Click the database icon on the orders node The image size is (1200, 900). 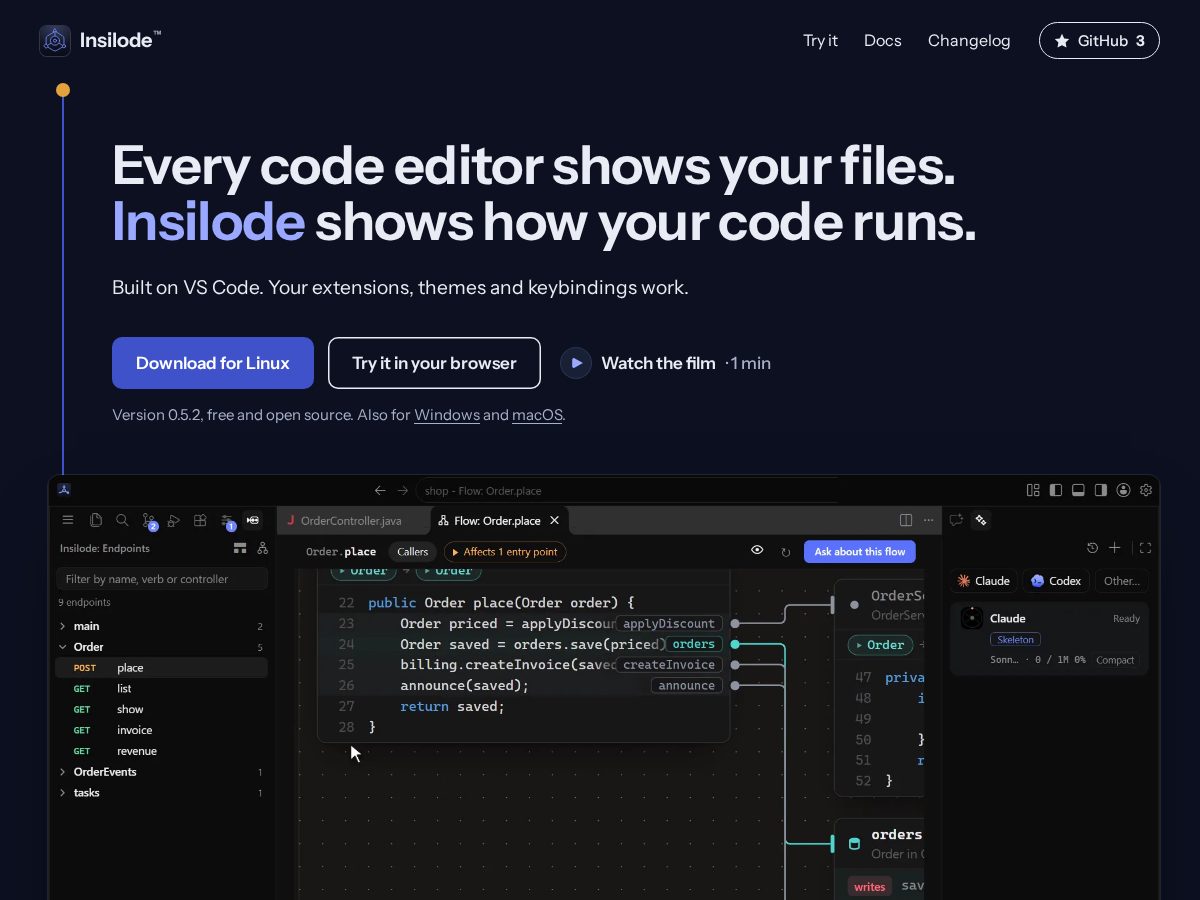854,844
